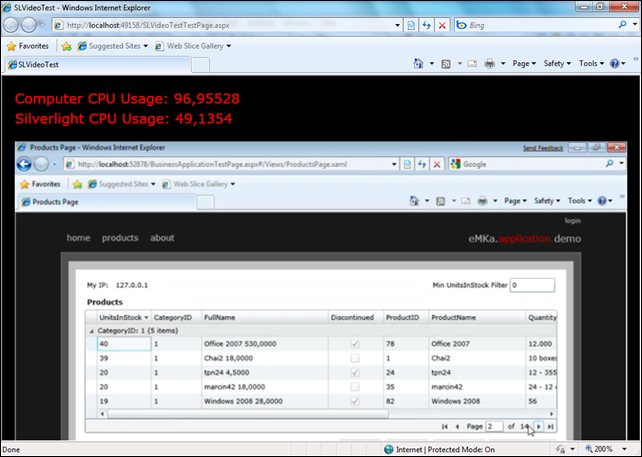
Task: Open Web Slice Gallery dropdown in outer window
Action: 228,46
